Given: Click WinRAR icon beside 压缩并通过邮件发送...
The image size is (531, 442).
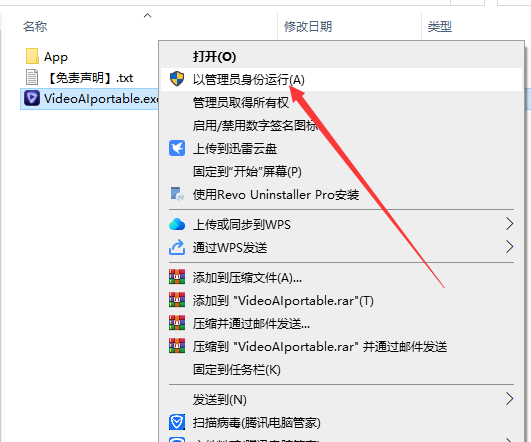Looking at the screenshot, I should click(x=177, y=323).
